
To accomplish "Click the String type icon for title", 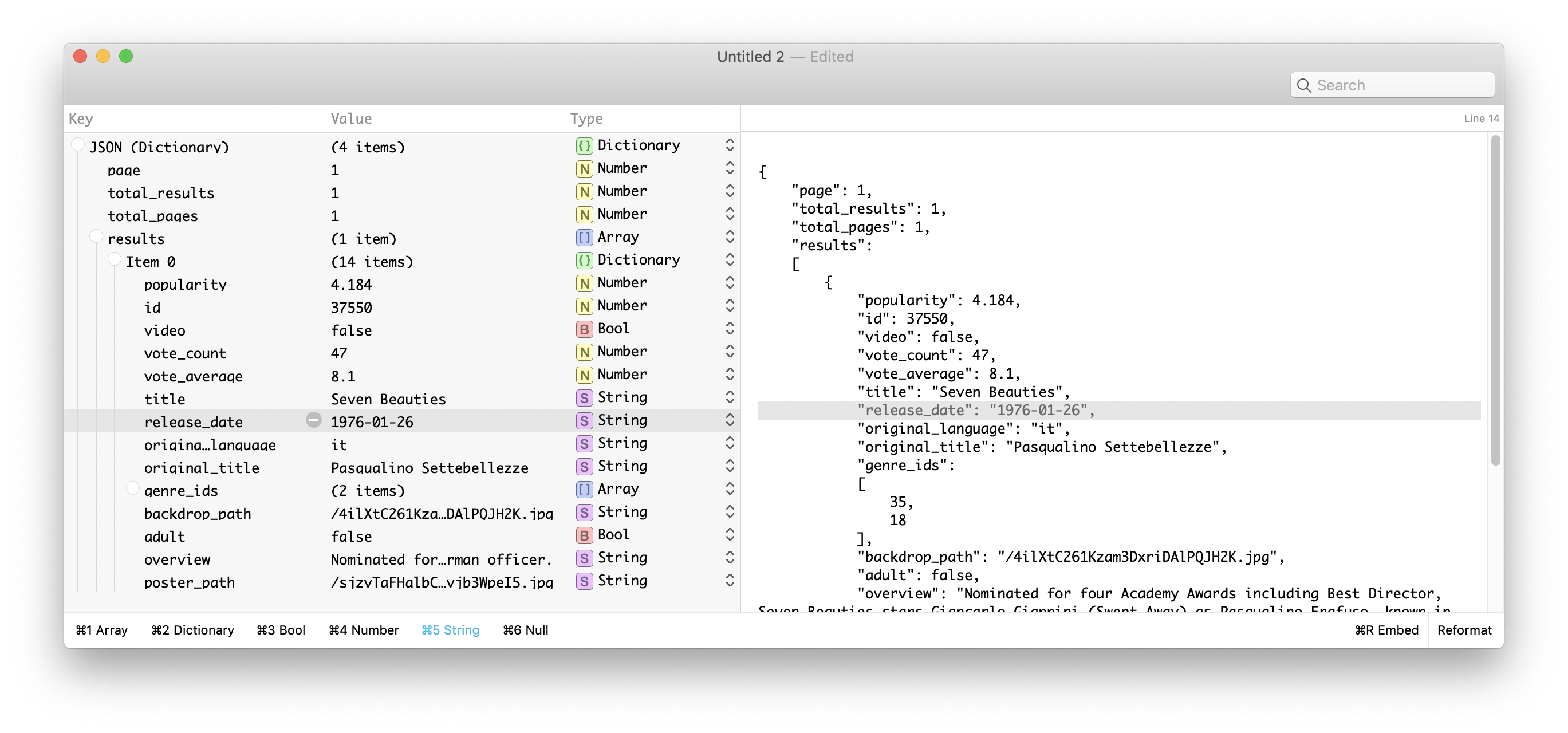I will tap(584, 397).
